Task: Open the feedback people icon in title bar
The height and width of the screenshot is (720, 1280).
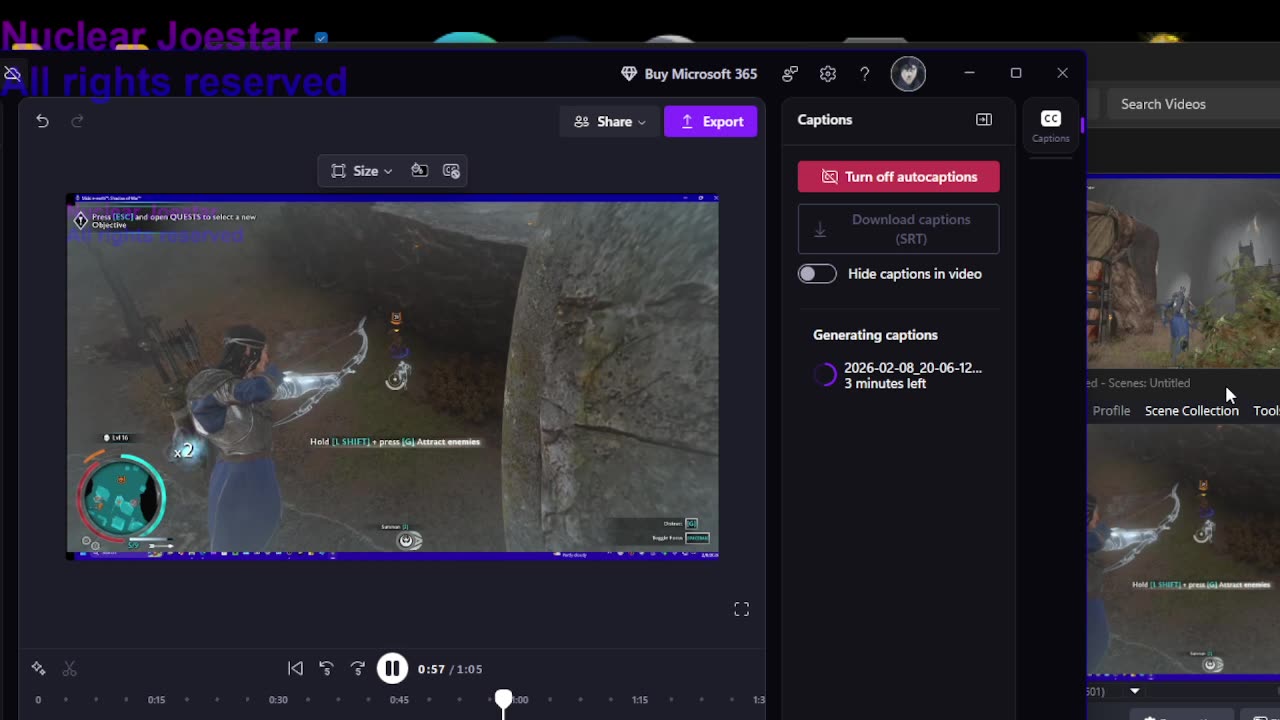Action: [790, 73]
